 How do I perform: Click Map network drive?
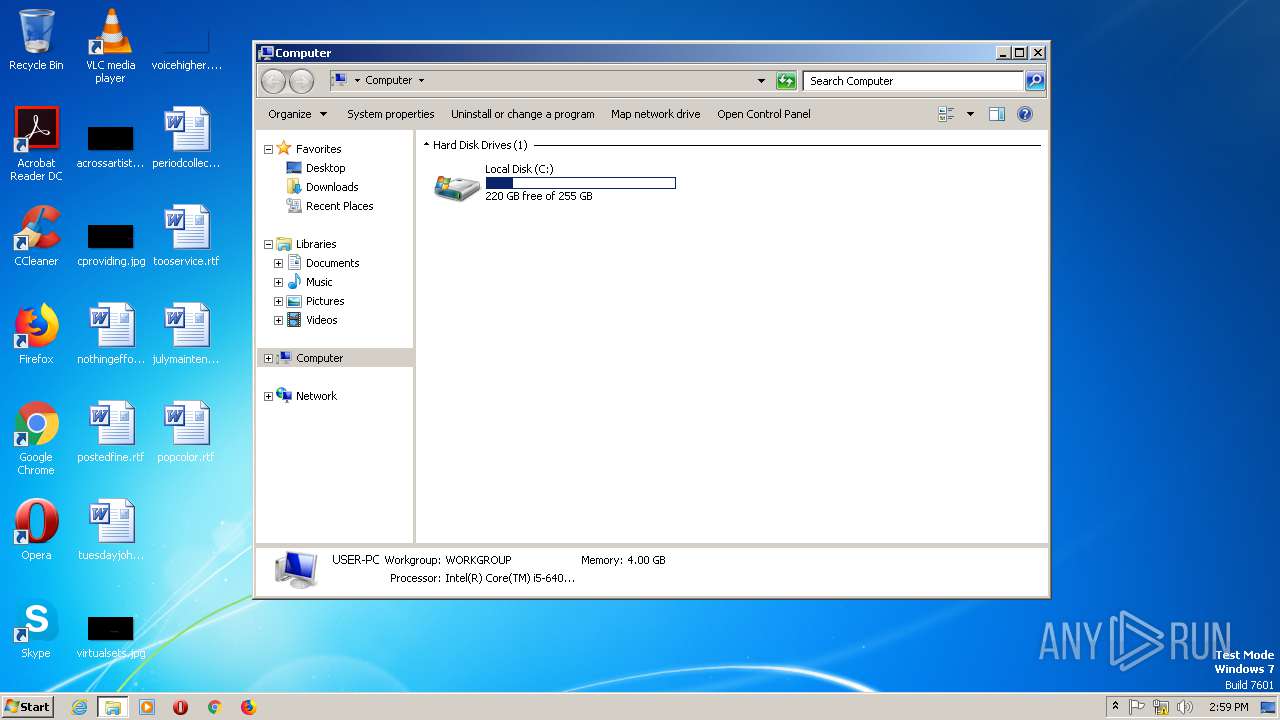pos(655,114)
